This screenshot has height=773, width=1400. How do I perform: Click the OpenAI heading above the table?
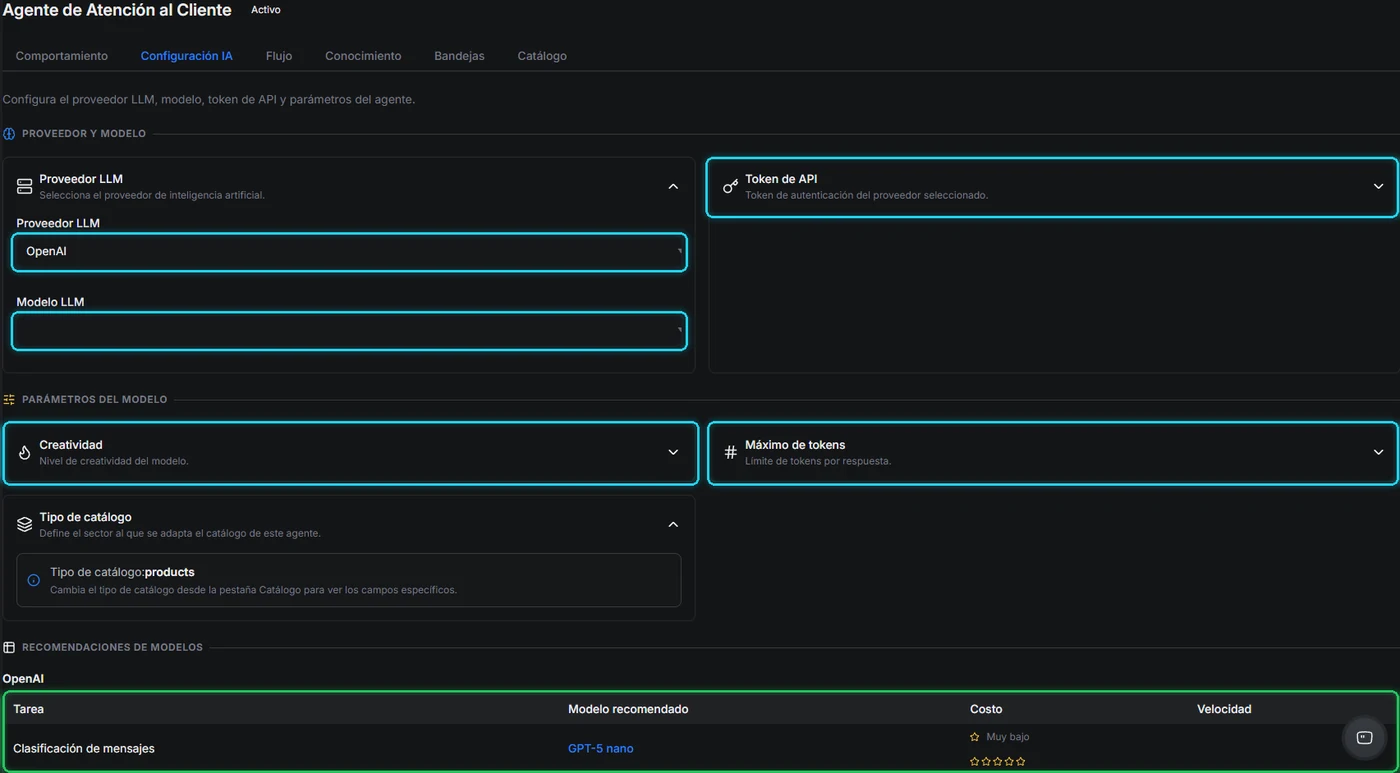coord(23,679)
